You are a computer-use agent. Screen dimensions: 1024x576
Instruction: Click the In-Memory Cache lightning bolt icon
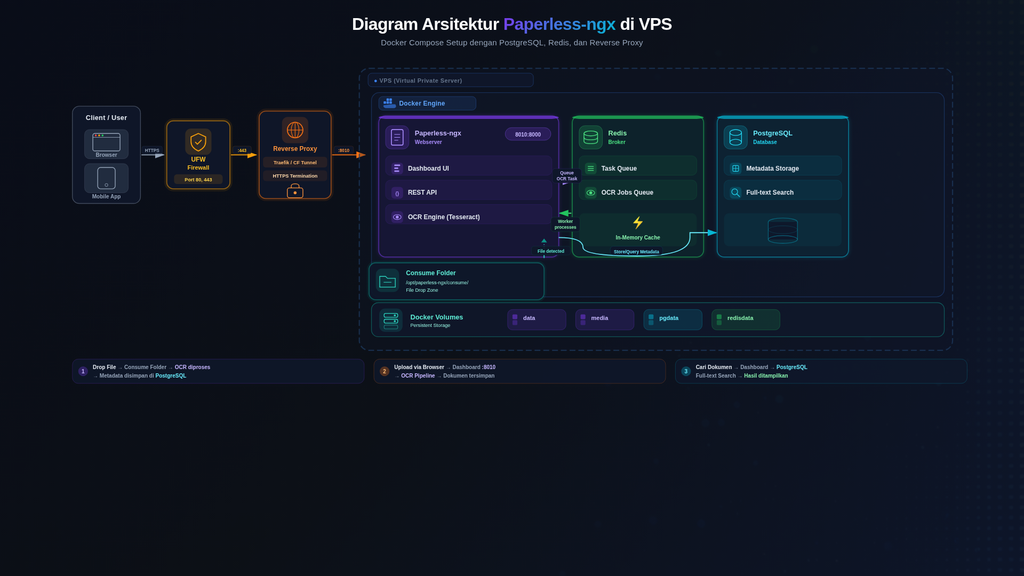638,223
